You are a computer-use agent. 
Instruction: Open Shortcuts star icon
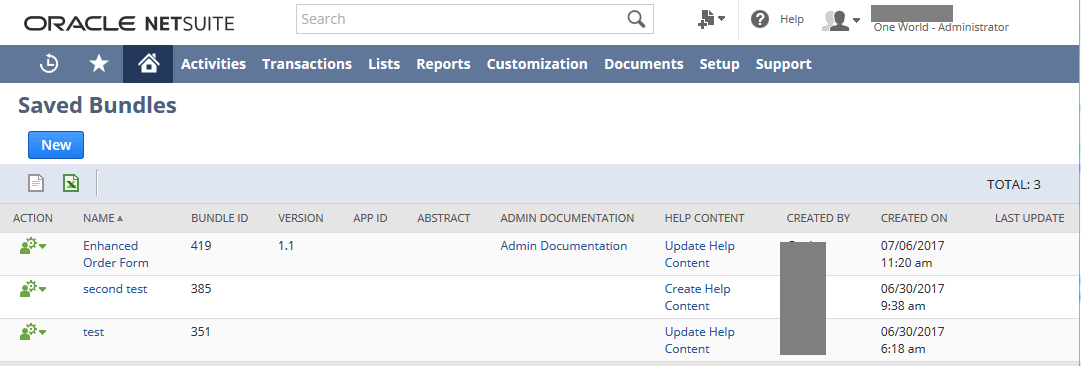(99, 63)
